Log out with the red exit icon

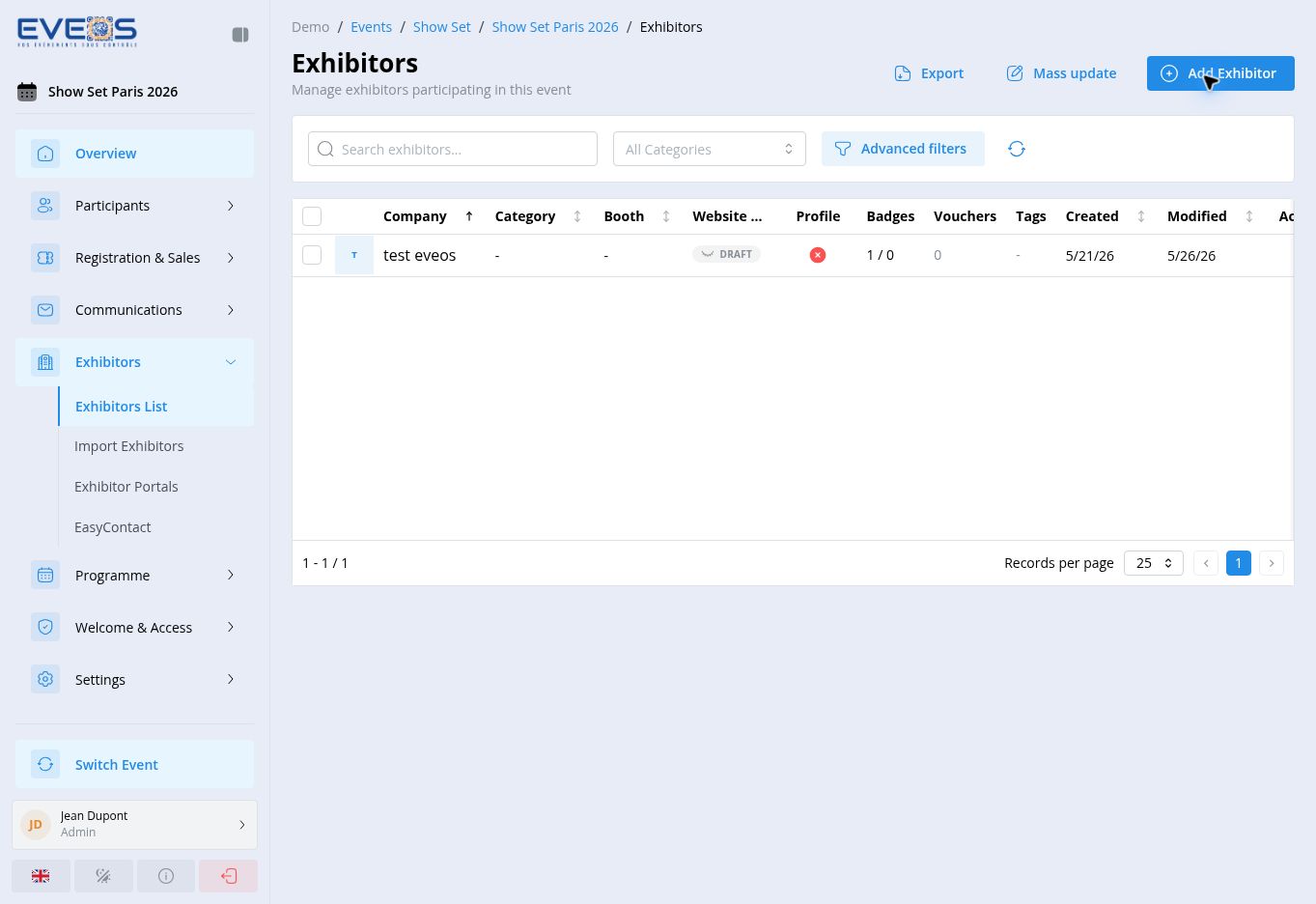coord(229,876)
